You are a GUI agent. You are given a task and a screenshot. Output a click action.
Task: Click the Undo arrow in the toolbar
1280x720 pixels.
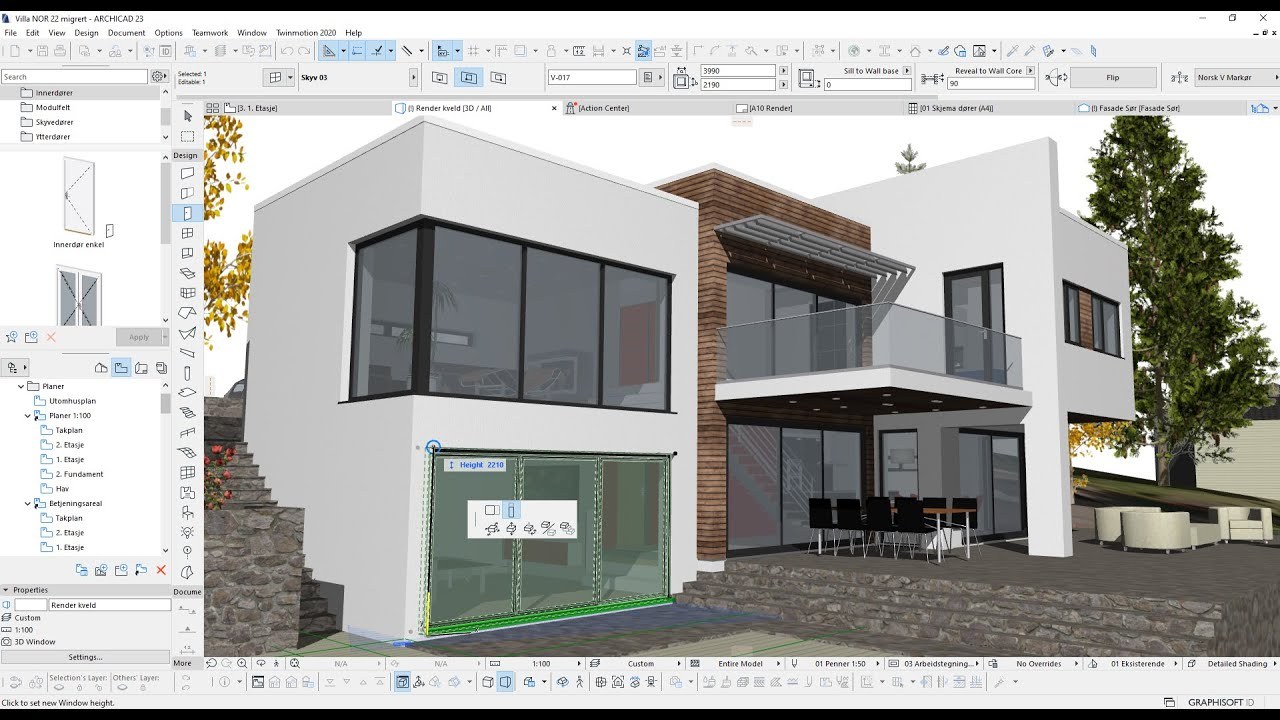287,51
